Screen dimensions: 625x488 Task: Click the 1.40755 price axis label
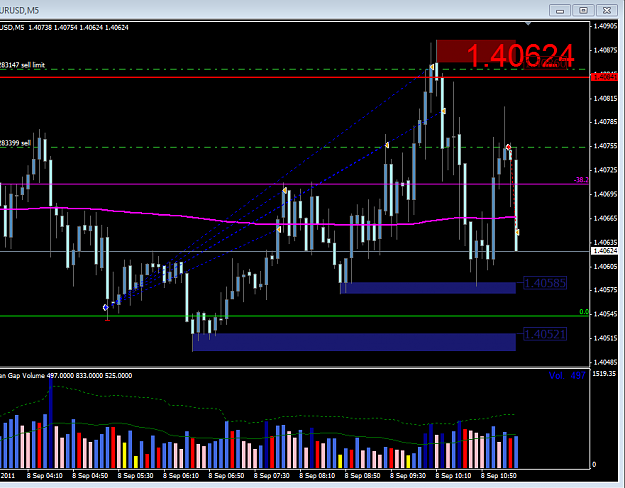[605, 146]
